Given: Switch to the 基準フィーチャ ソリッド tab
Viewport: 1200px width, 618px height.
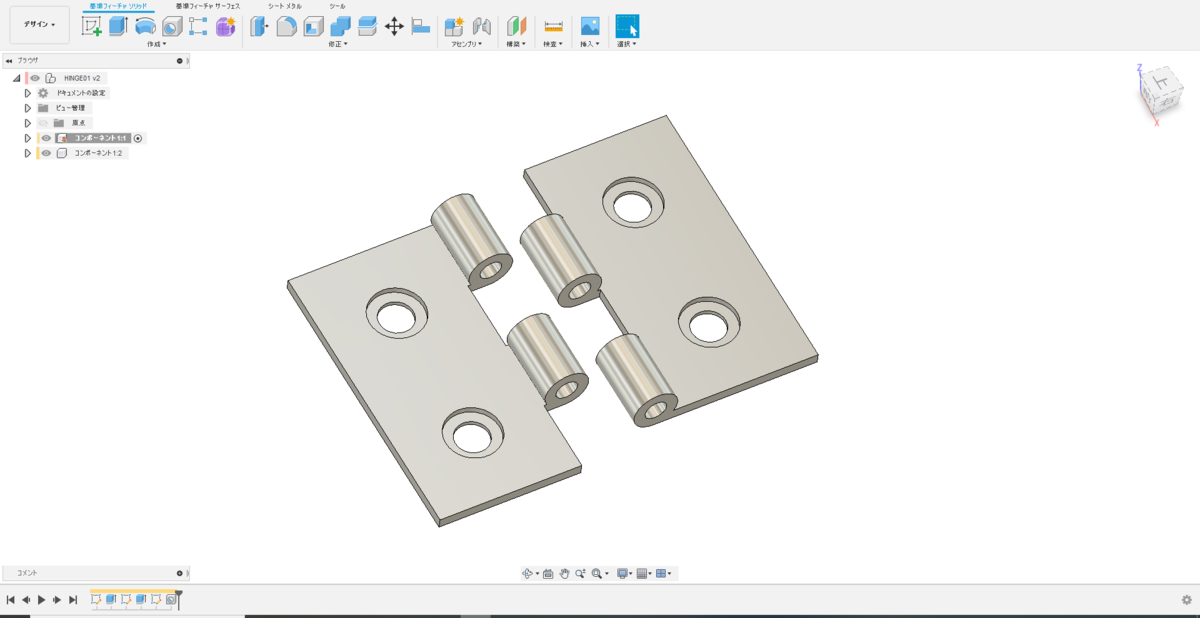Looking at the screenshot, I should coord(118,6).
